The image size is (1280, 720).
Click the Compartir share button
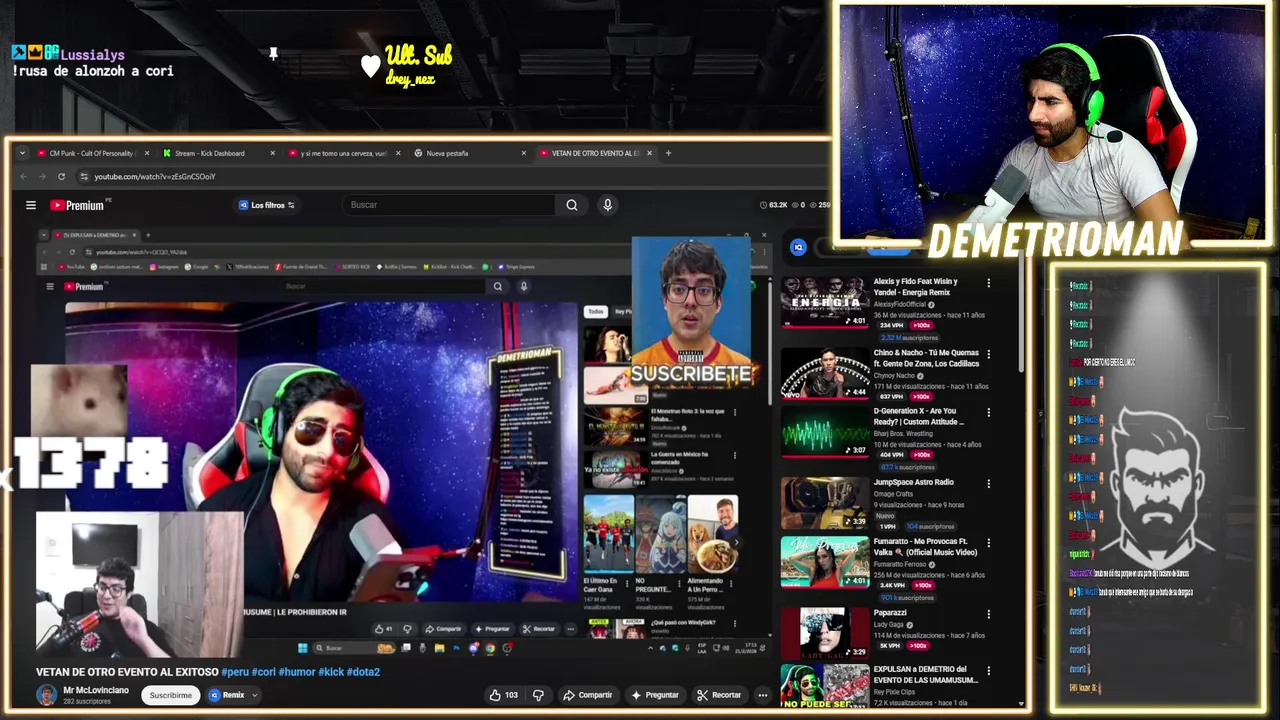click(587, 695)
